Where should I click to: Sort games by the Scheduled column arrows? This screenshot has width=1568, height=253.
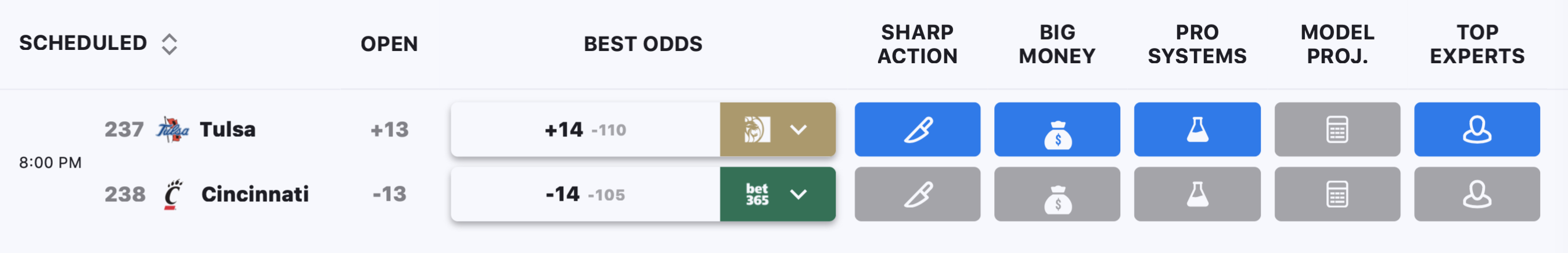(x=169, y=44)
